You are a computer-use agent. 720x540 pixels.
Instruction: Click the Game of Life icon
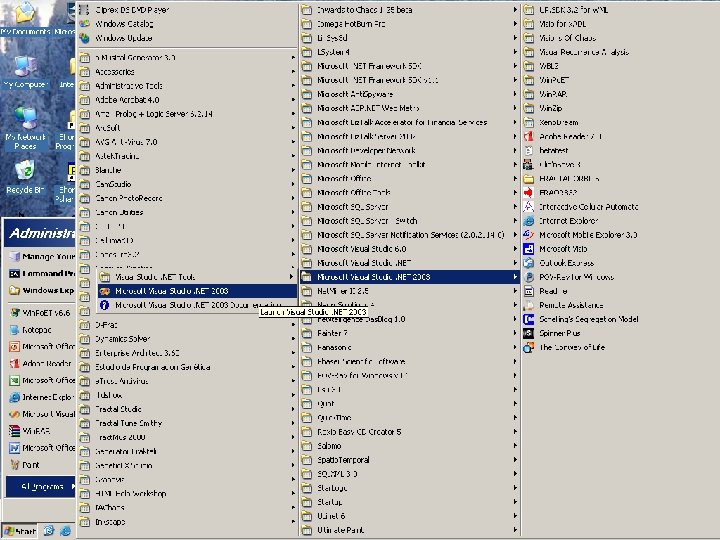(x=529, y=348)
